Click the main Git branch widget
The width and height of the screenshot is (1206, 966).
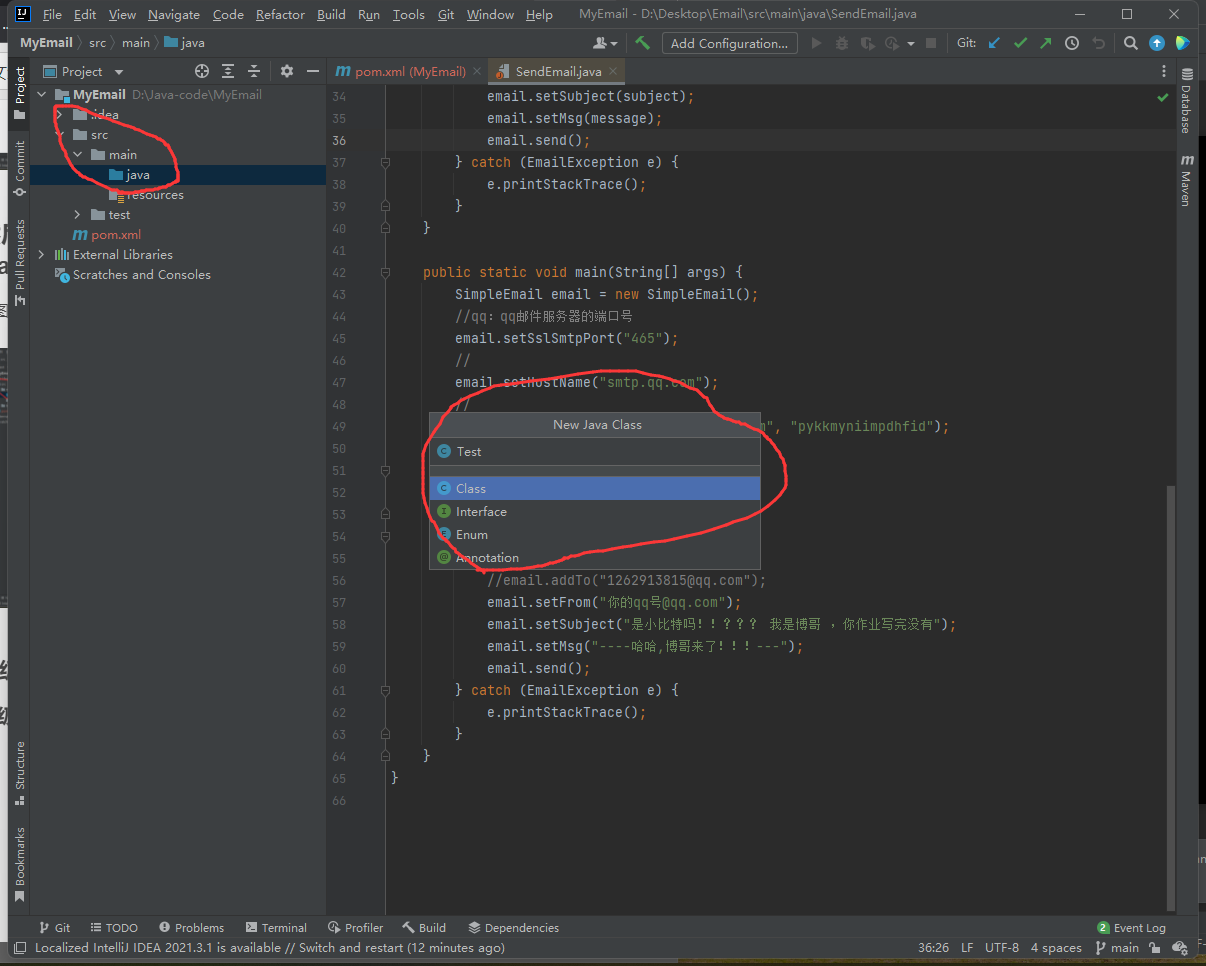(1117, 947)
